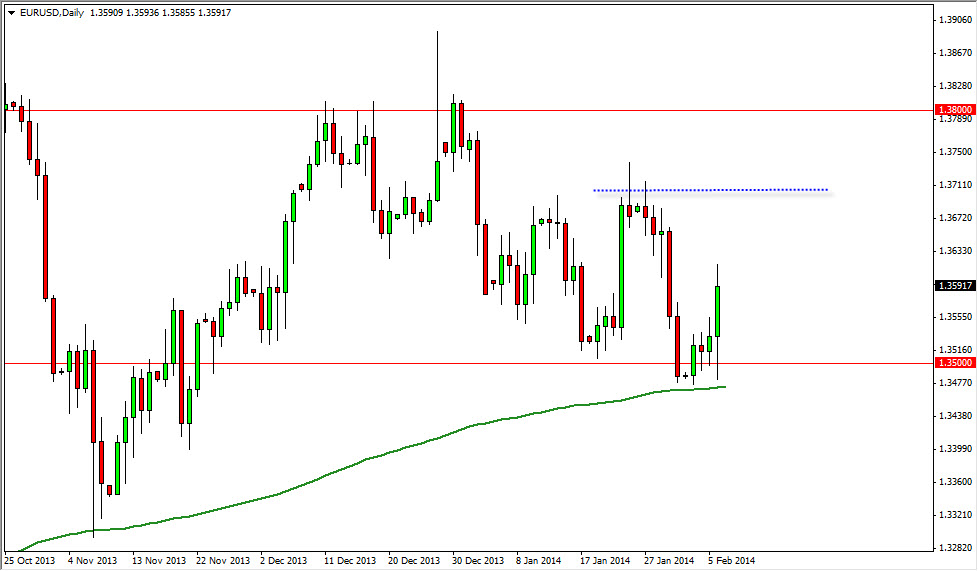Select the red 1.38000 price label
Screen dimensions: 978x571
955,110
